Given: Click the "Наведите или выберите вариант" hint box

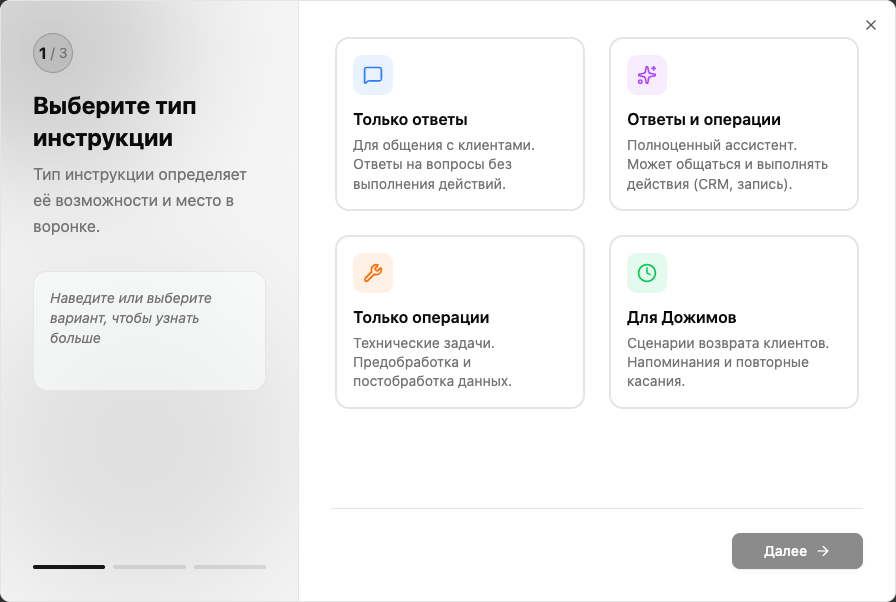Looking at the screenshot, I should point(149,330).
